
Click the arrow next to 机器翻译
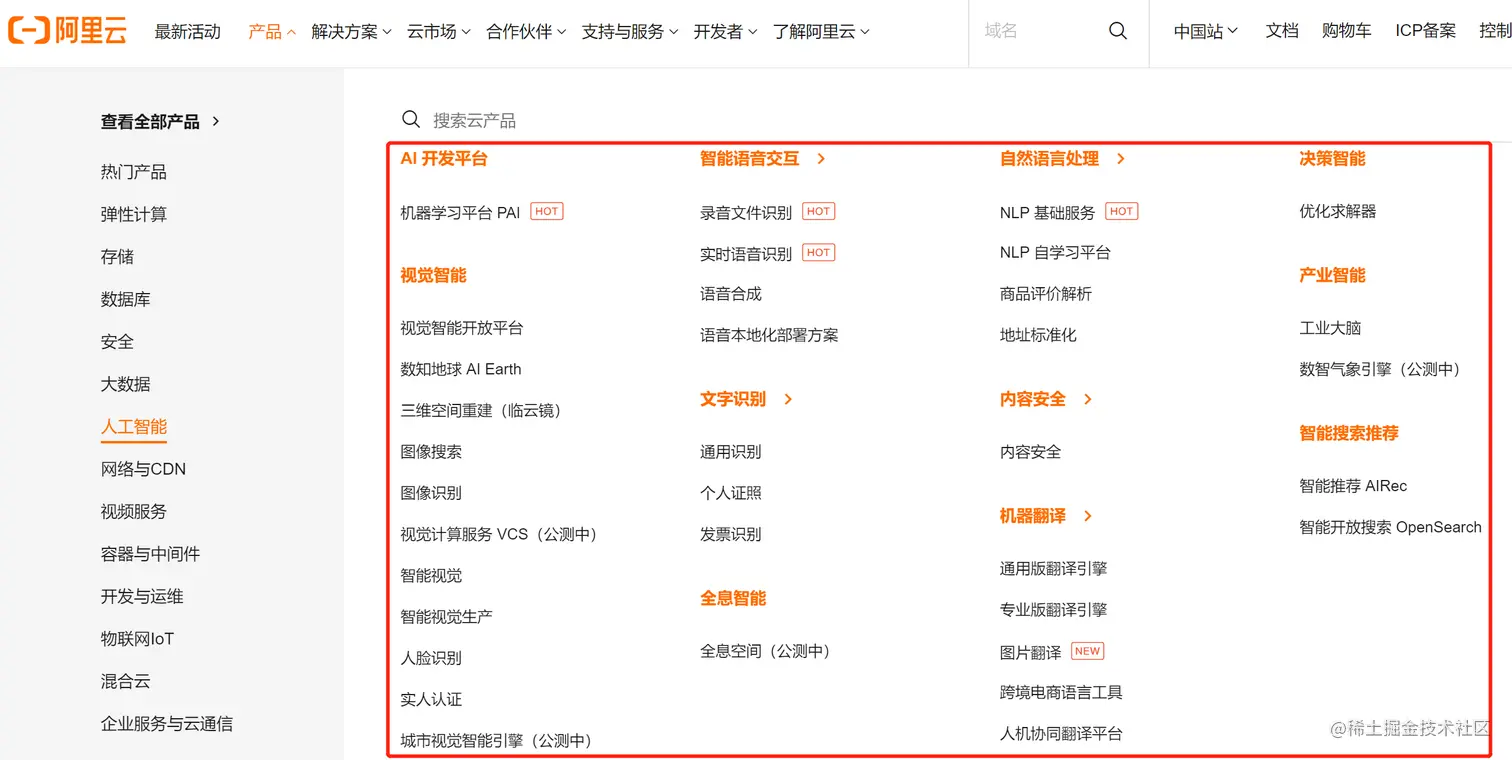click(1088, 516)
